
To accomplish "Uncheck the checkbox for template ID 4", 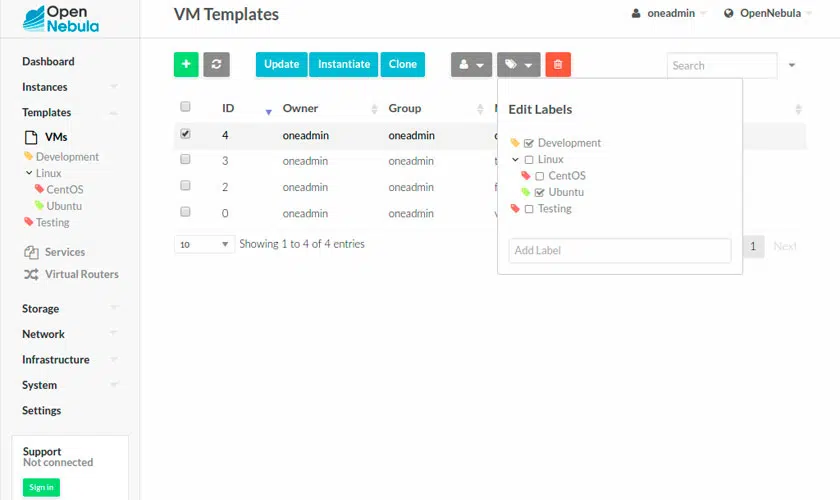I will click(185, 133).
